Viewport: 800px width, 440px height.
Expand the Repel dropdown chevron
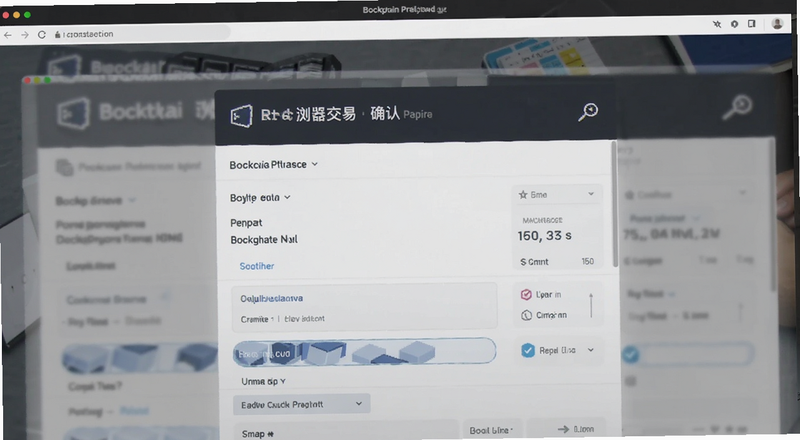(x=590, y=350)
